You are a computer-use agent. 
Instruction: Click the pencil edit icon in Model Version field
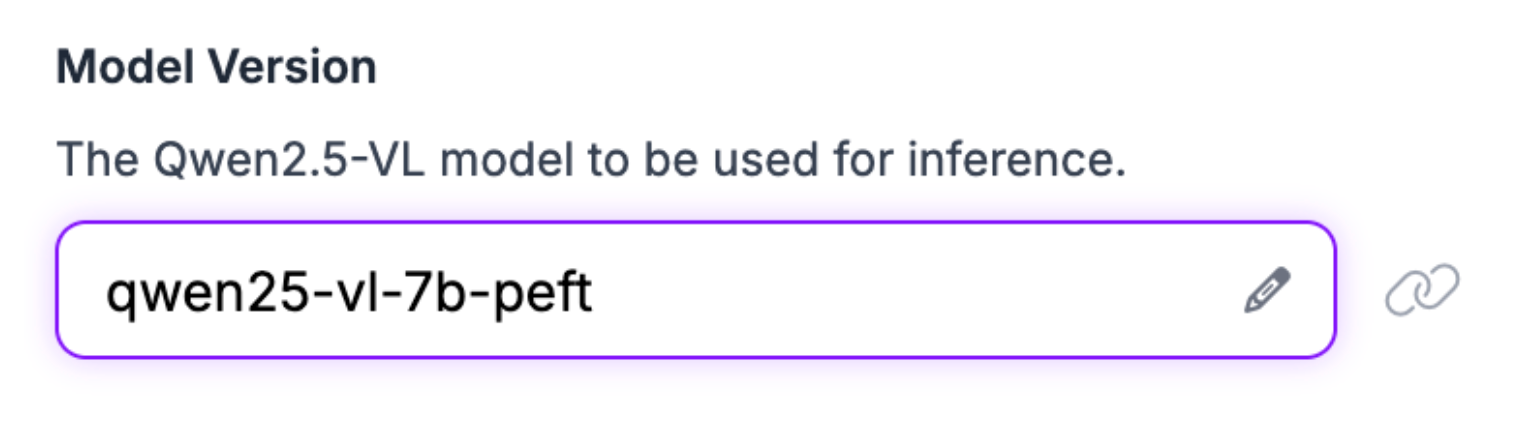(x=1267, y=291)
